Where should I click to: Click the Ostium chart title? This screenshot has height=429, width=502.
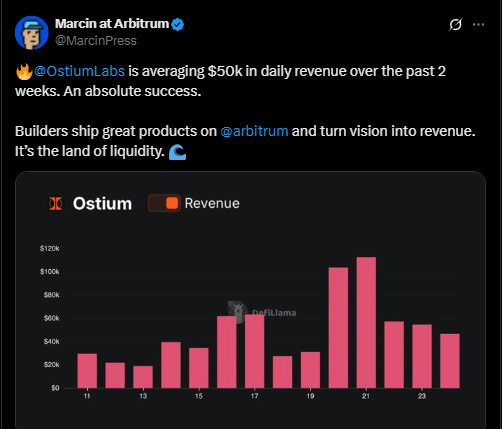coord(102,203)
